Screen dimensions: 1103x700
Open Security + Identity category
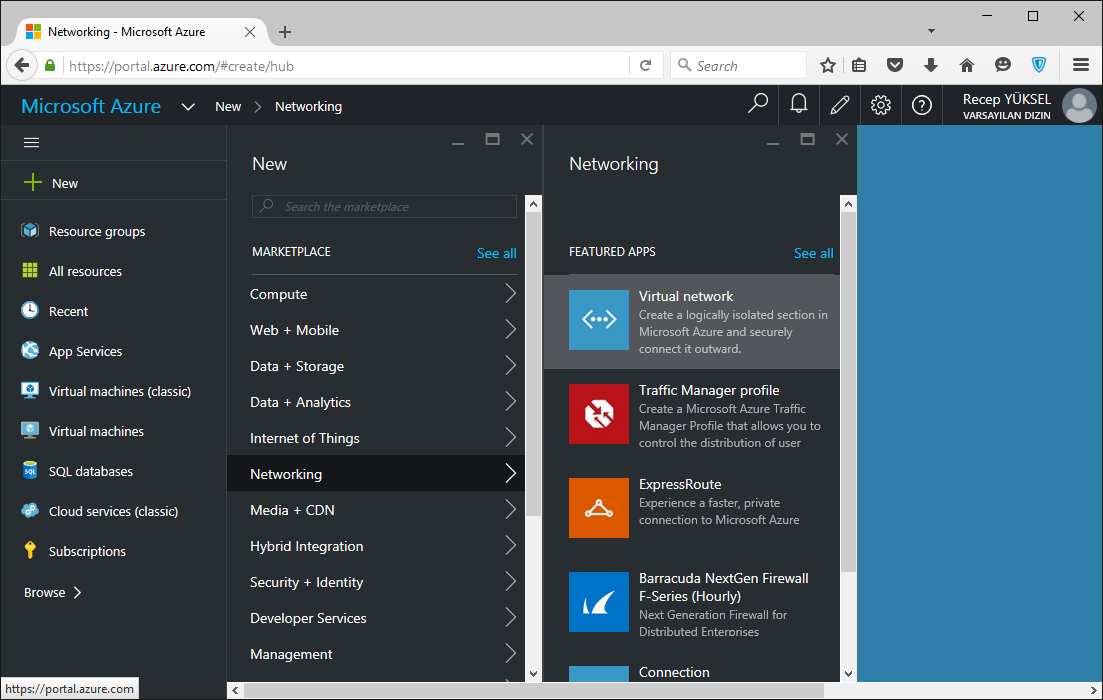click(376, 582)
